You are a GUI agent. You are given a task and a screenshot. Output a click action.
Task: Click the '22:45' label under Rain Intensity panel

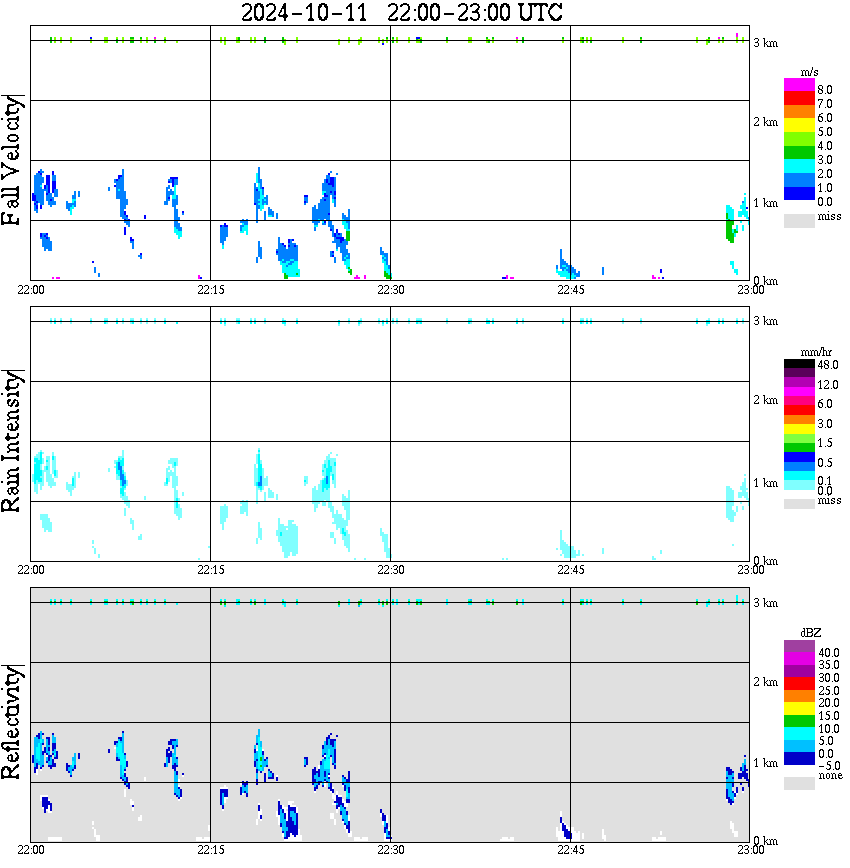pos(571,570)
